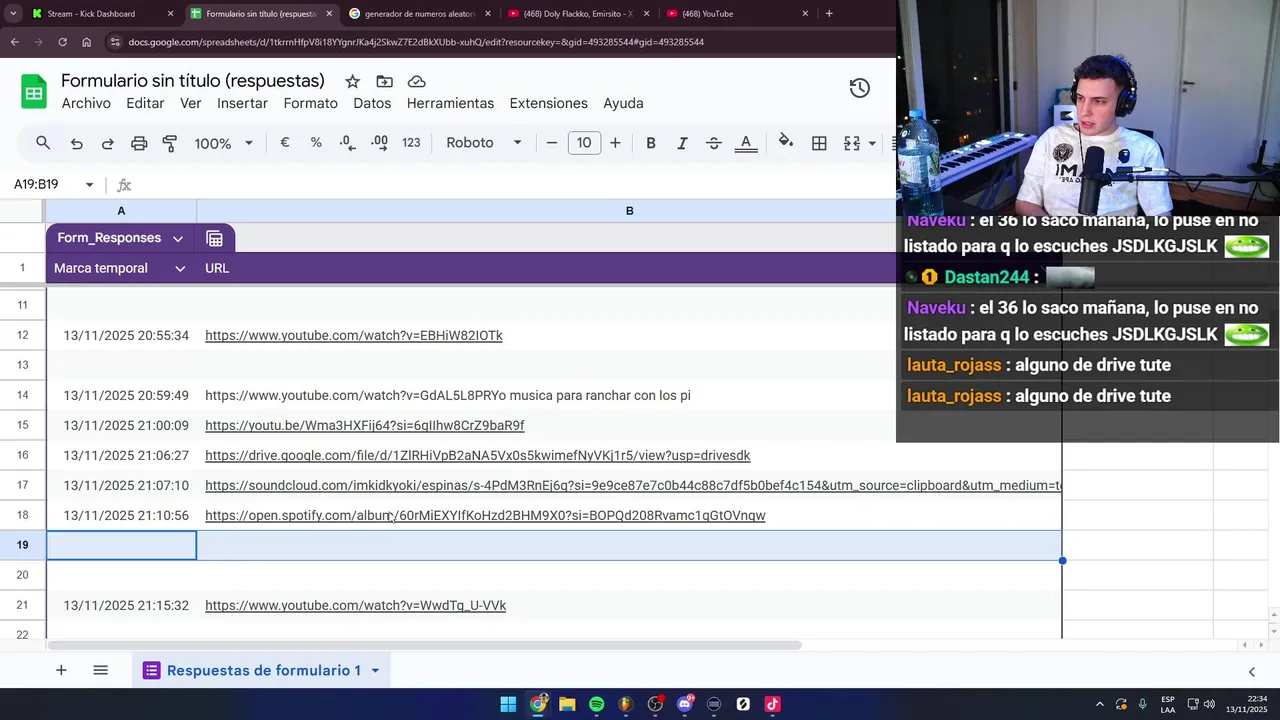Toggle bold formatting
The width and height of the screenshot is (1280, 720).
[651, 143]
